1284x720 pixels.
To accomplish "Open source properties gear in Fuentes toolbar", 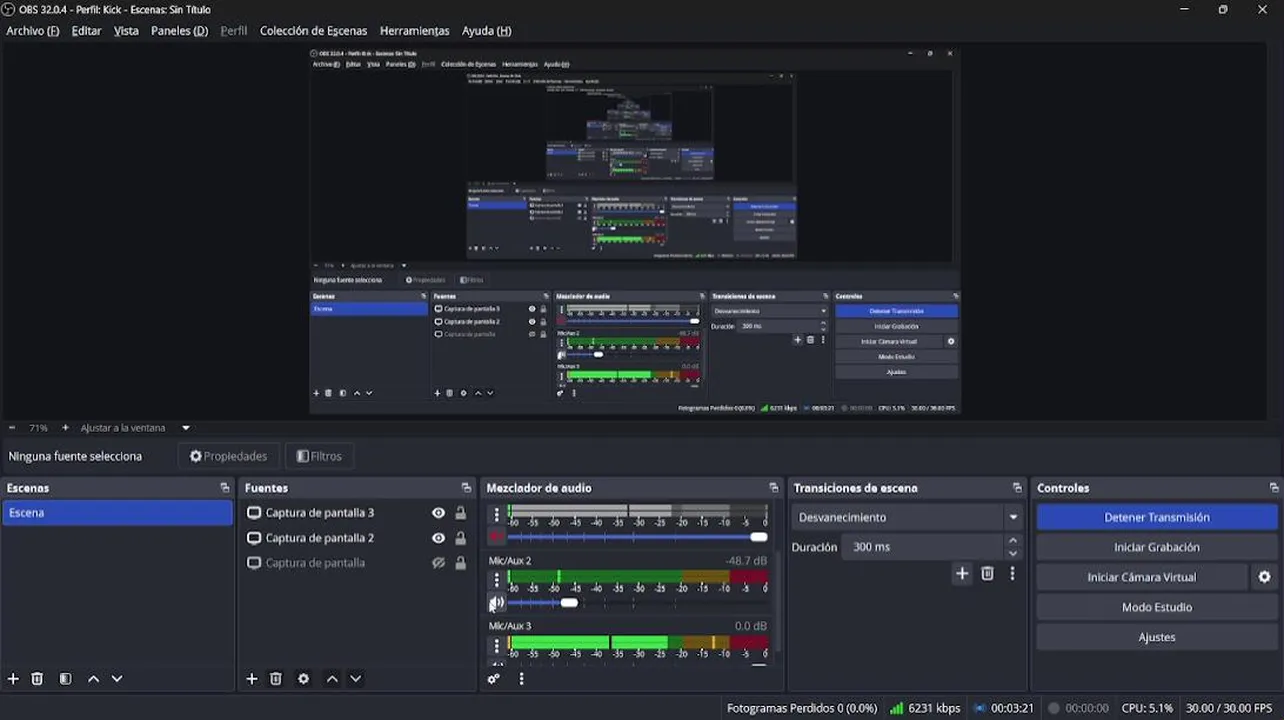I will (x=304, y=678).
